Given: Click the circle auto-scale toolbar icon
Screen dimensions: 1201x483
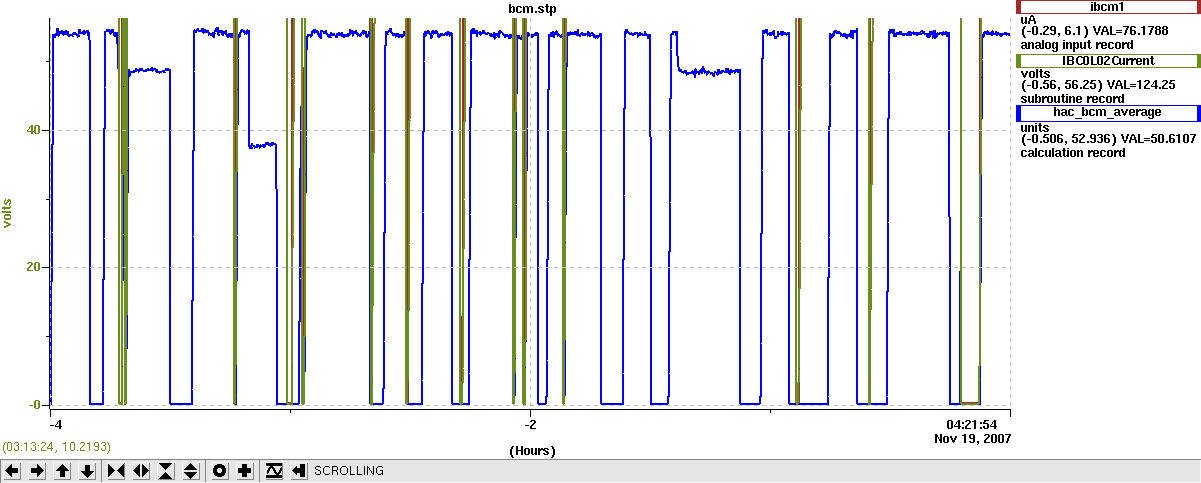Looking at the screenshot, I should click(x=220, y=470).
